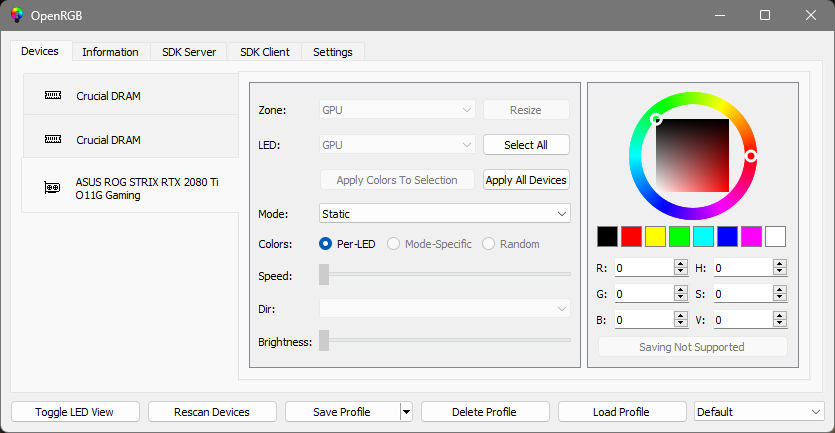The width and height of the screenshot is (835, 433).
Task: Click the S saturation input field
Action: (743, 293)
